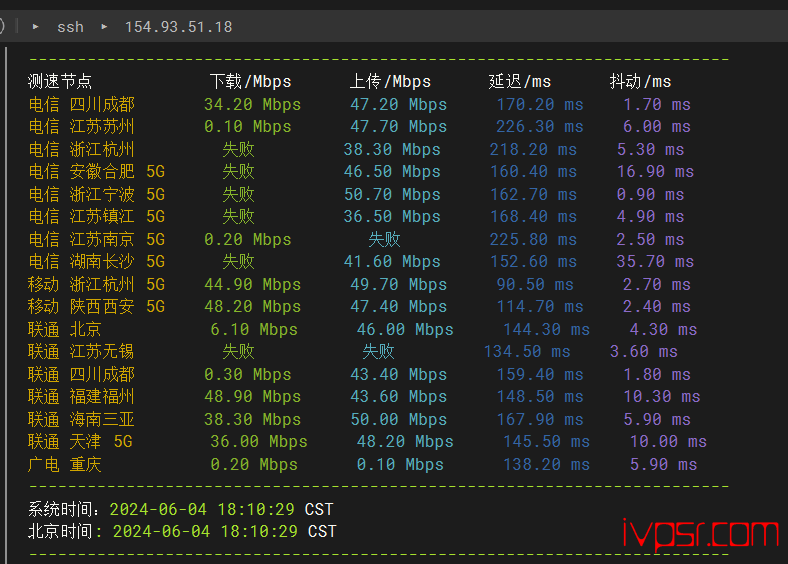788x564 pixels.
Task: Select 138.20 ms latency value
Action: (546, 464)
